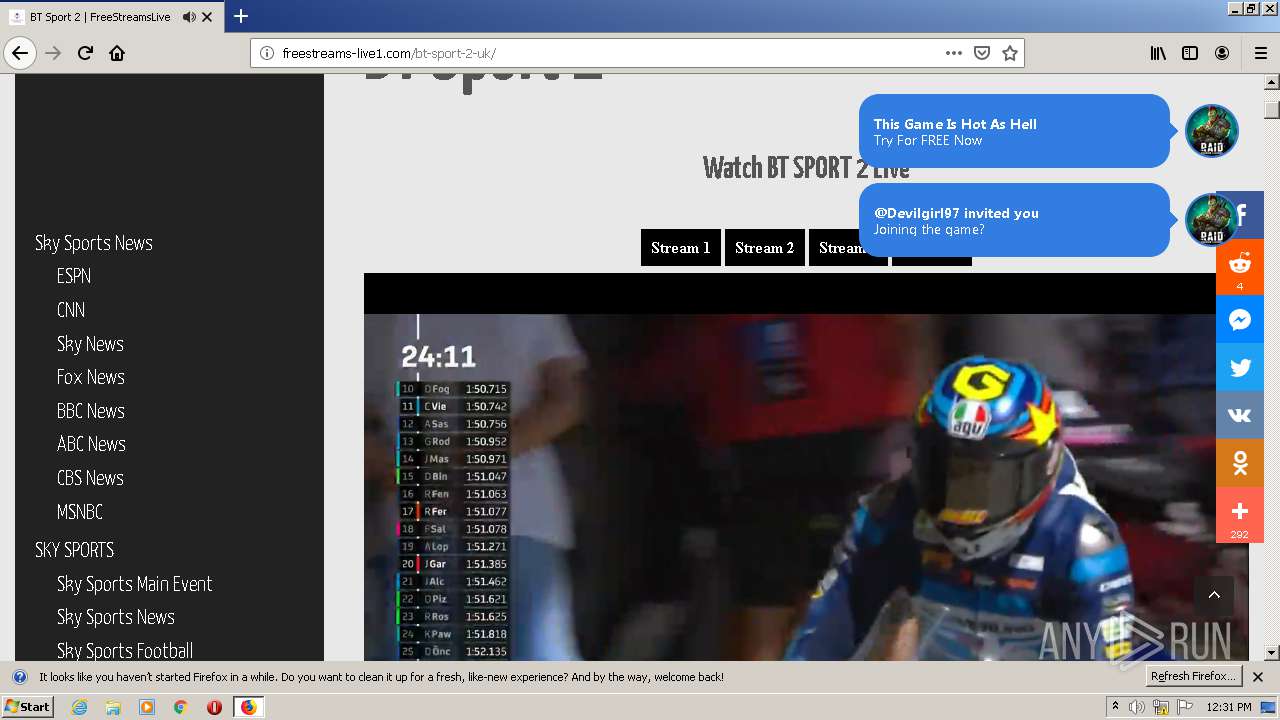Select Firefox taskbar button
Image resolution: width=1280 pixels, height=720 pixels.
pyautogui.click(x=248, y=707)
